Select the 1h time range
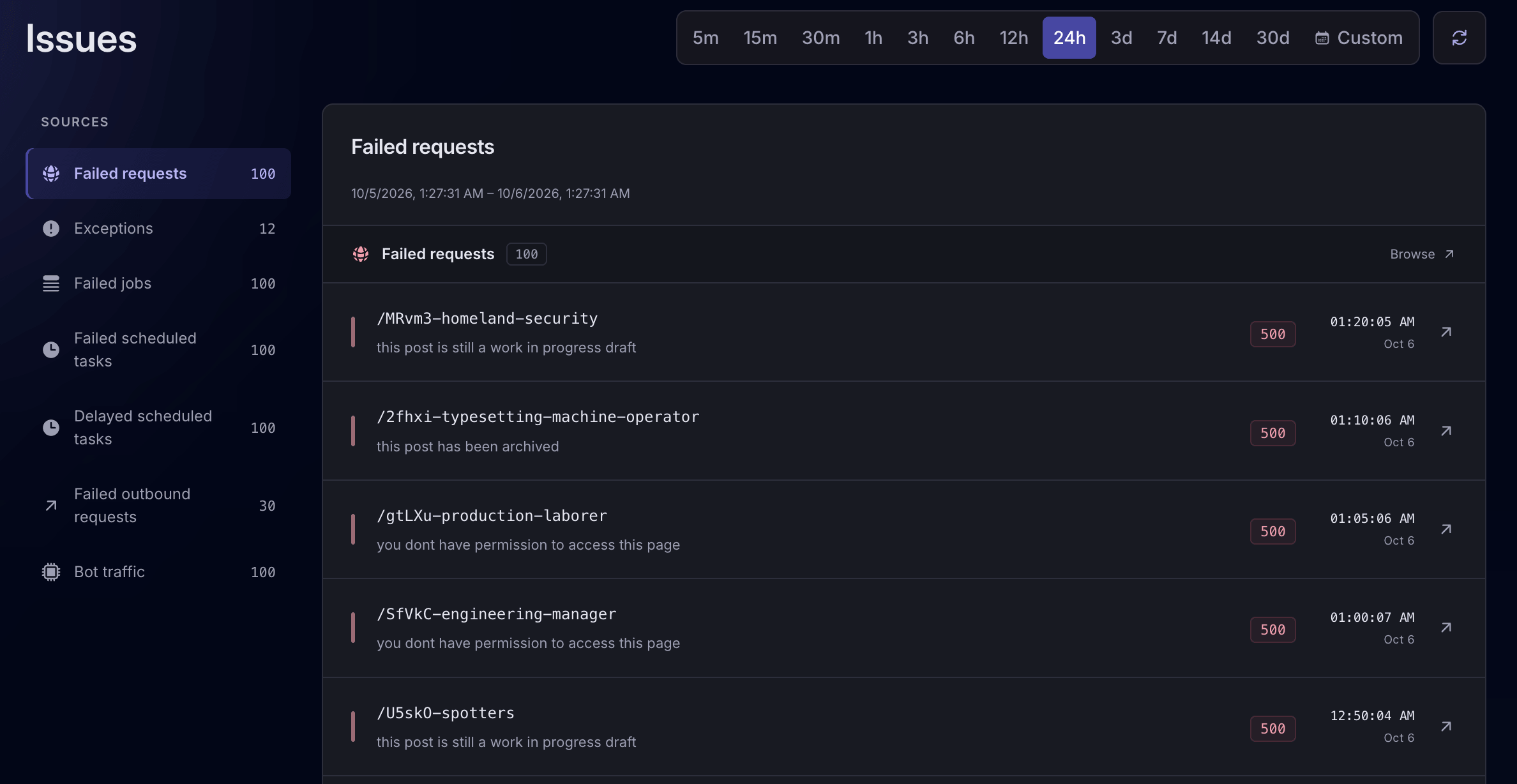1517x784 pixels. tap(873, 38)
